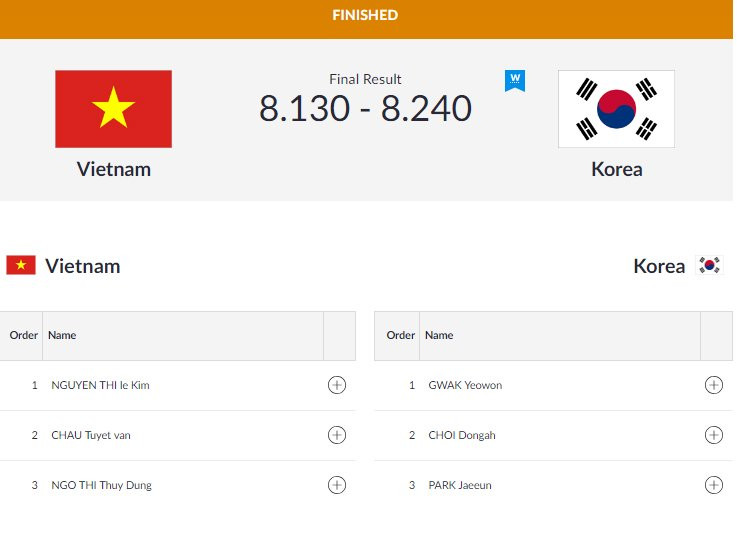Expand CHAU Tuyet van's plus icon

337,435
